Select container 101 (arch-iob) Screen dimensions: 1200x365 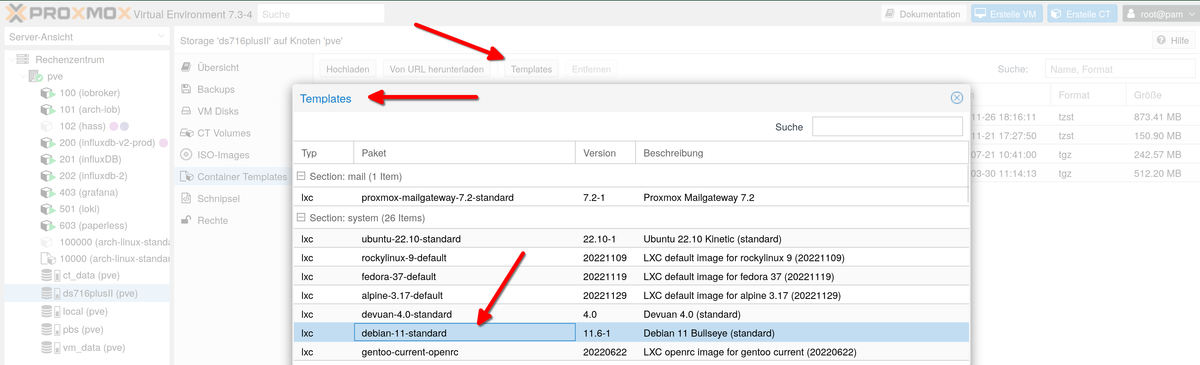pos(90,109)
